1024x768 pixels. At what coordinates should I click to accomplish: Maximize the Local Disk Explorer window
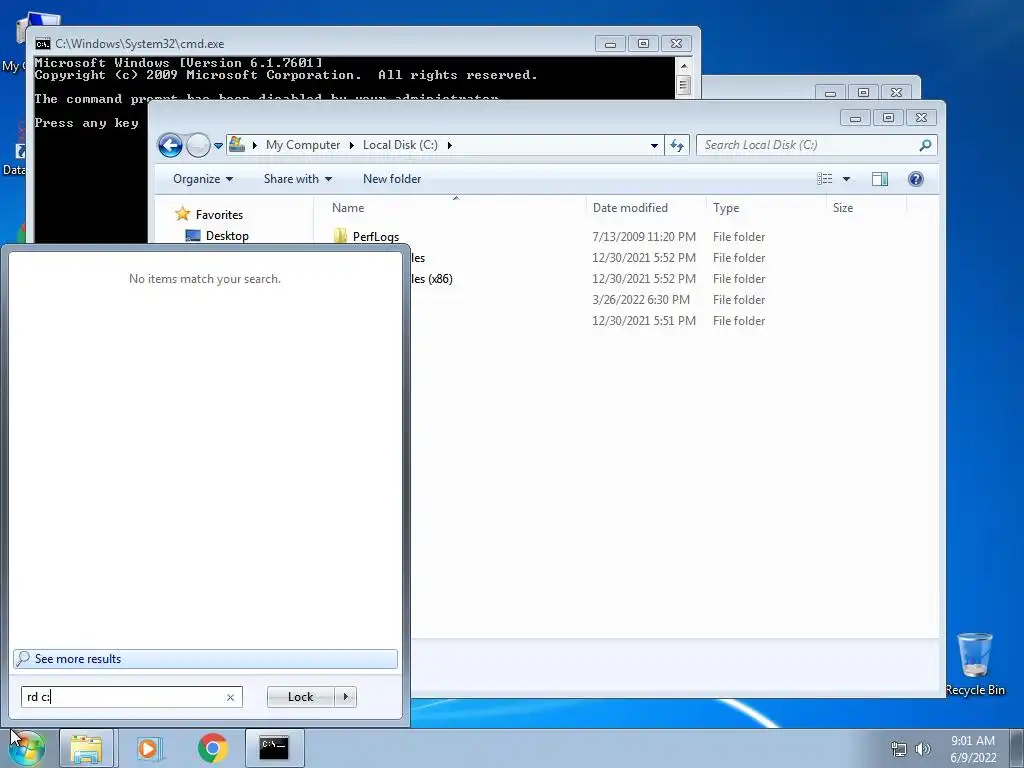(888, 118)
